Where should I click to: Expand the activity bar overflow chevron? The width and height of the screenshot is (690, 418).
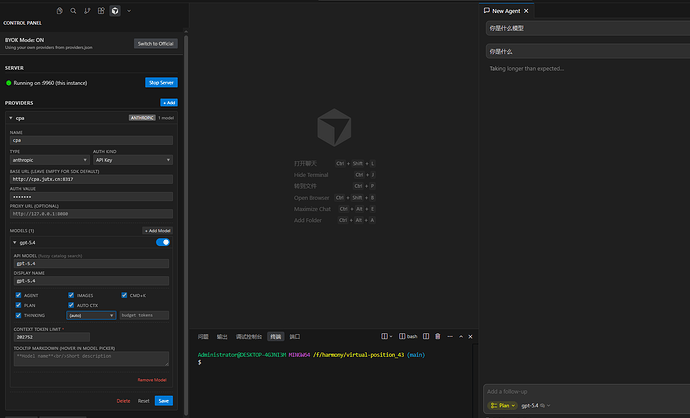pos(129,11)
